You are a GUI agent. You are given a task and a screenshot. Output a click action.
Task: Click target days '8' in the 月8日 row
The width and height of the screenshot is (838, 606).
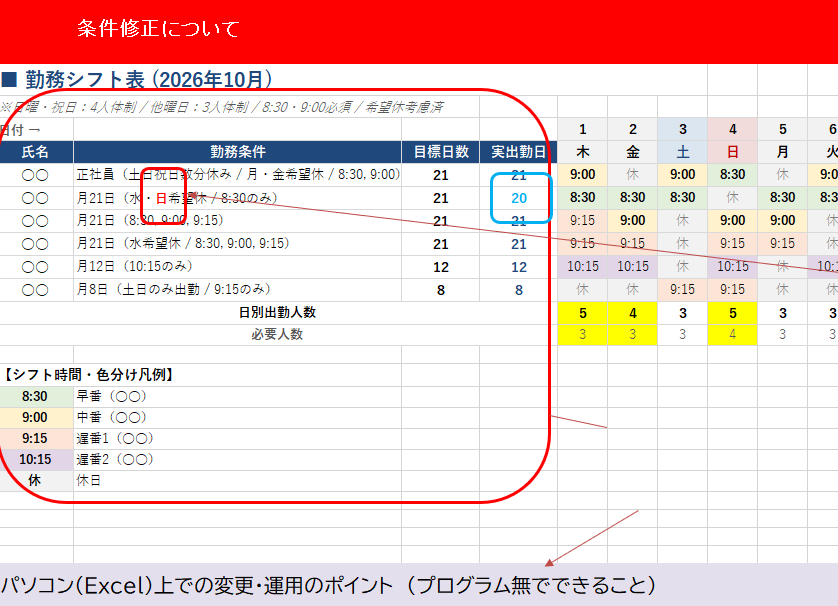[441, 290]
